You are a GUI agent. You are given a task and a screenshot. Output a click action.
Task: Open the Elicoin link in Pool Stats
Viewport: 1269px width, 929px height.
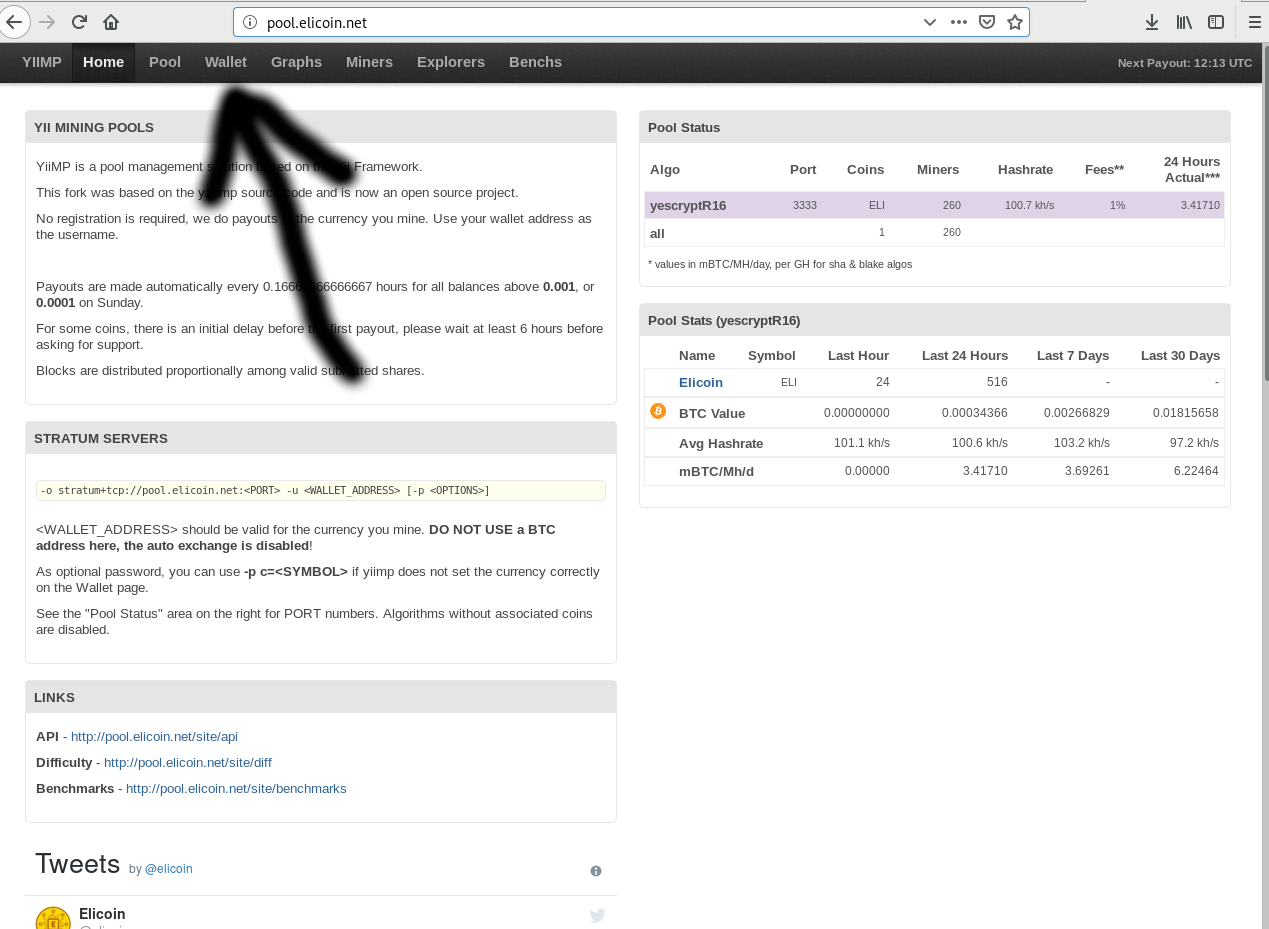point(700,383)
